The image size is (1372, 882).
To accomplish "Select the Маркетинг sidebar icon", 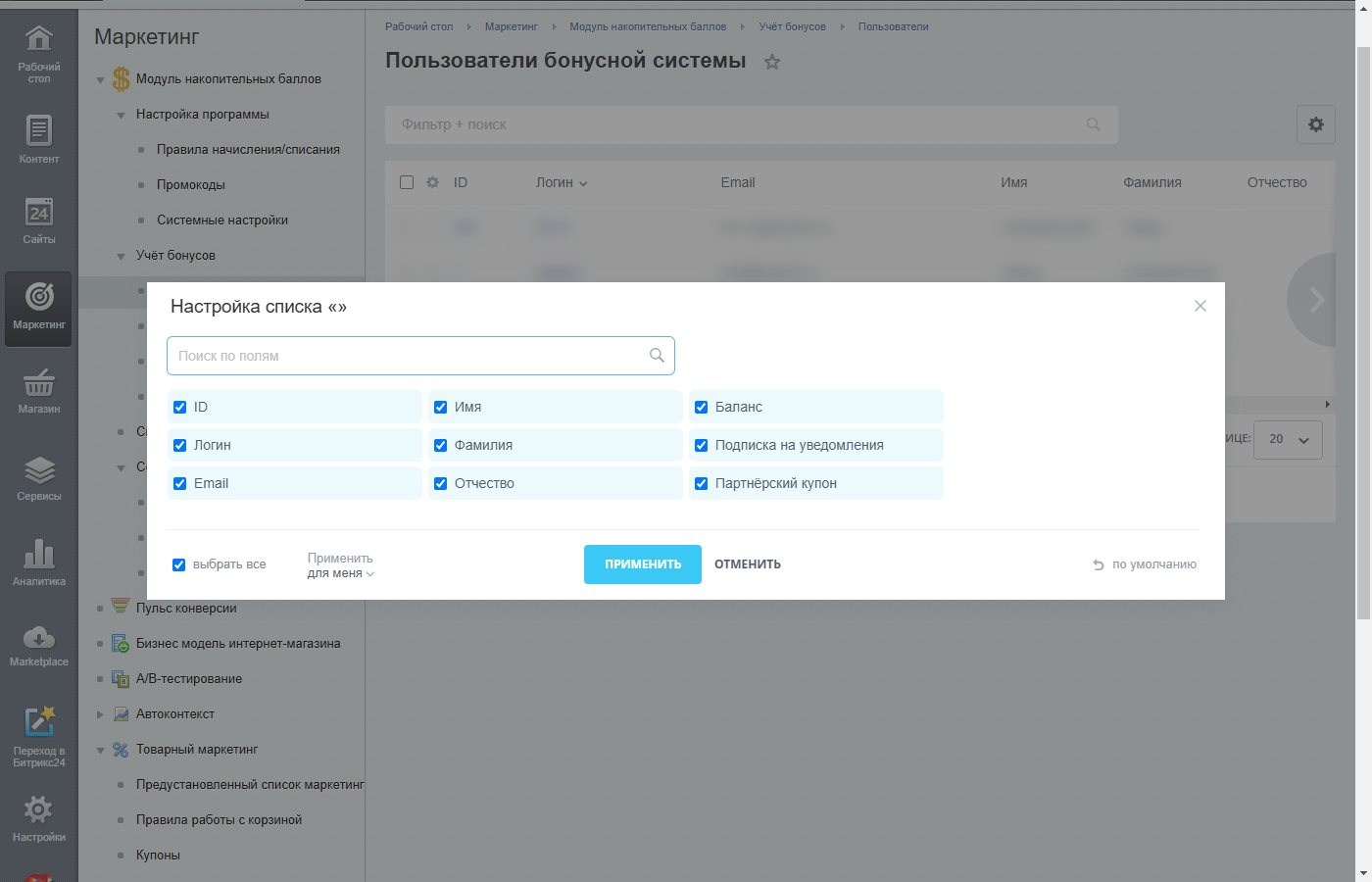I will [39, 309].
